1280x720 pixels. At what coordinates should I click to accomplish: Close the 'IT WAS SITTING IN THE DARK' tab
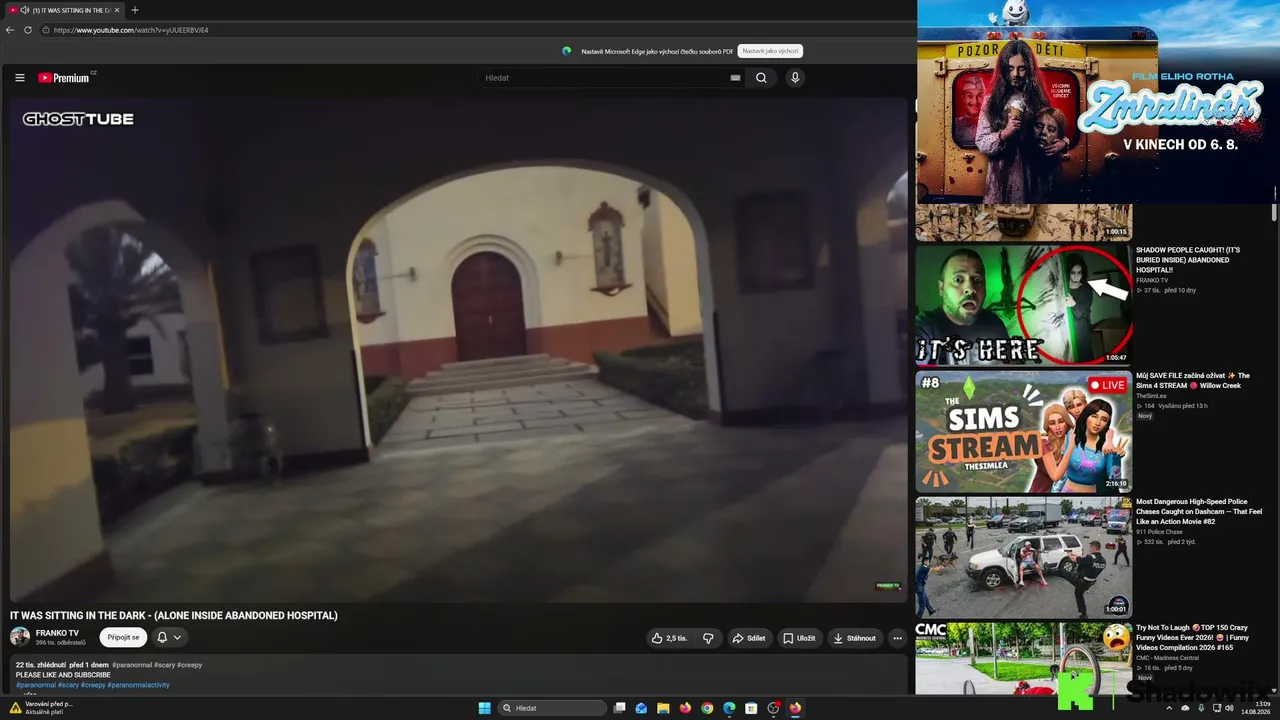click(x=117, y=10)
